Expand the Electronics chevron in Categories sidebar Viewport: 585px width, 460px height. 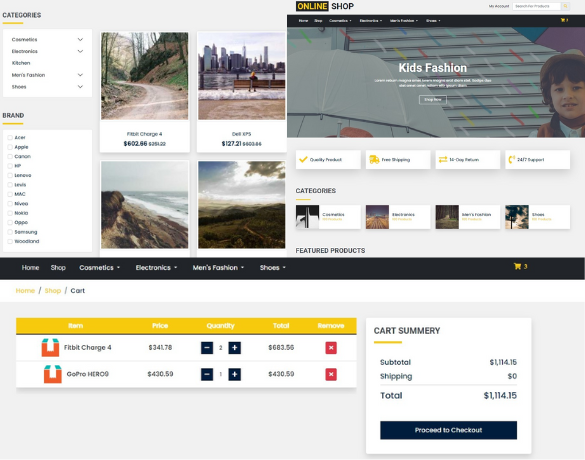[80, 51]
